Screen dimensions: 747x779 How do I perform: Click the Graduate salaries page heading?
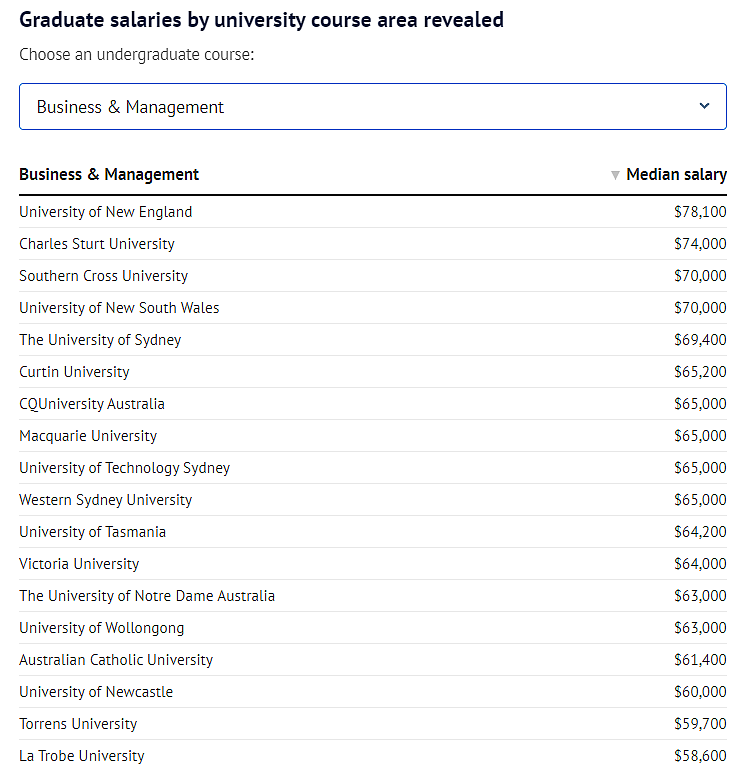tap(261, 20)
